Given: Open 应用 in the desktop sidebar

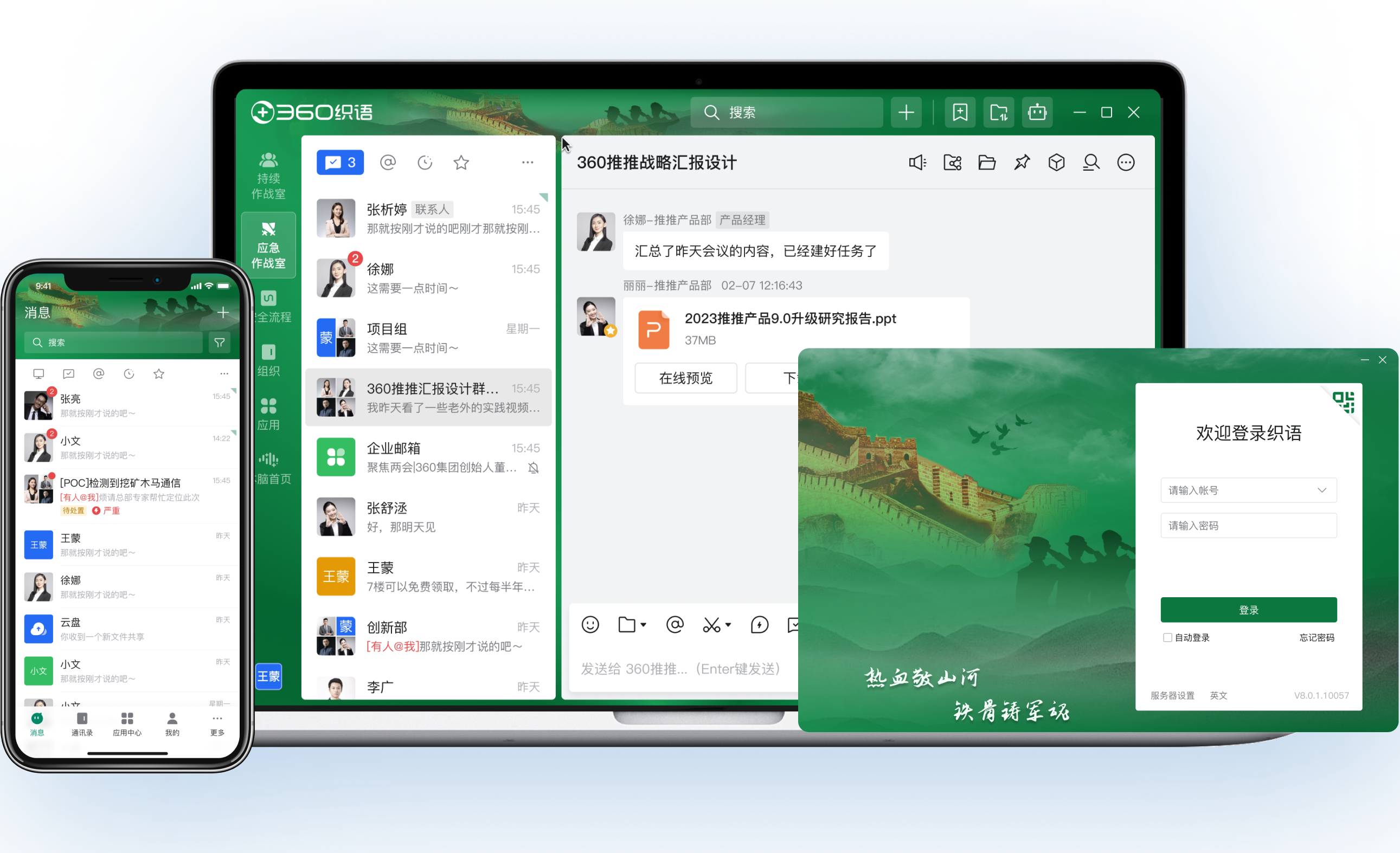Looking at the screenshot, I should [x=268, y=414].
